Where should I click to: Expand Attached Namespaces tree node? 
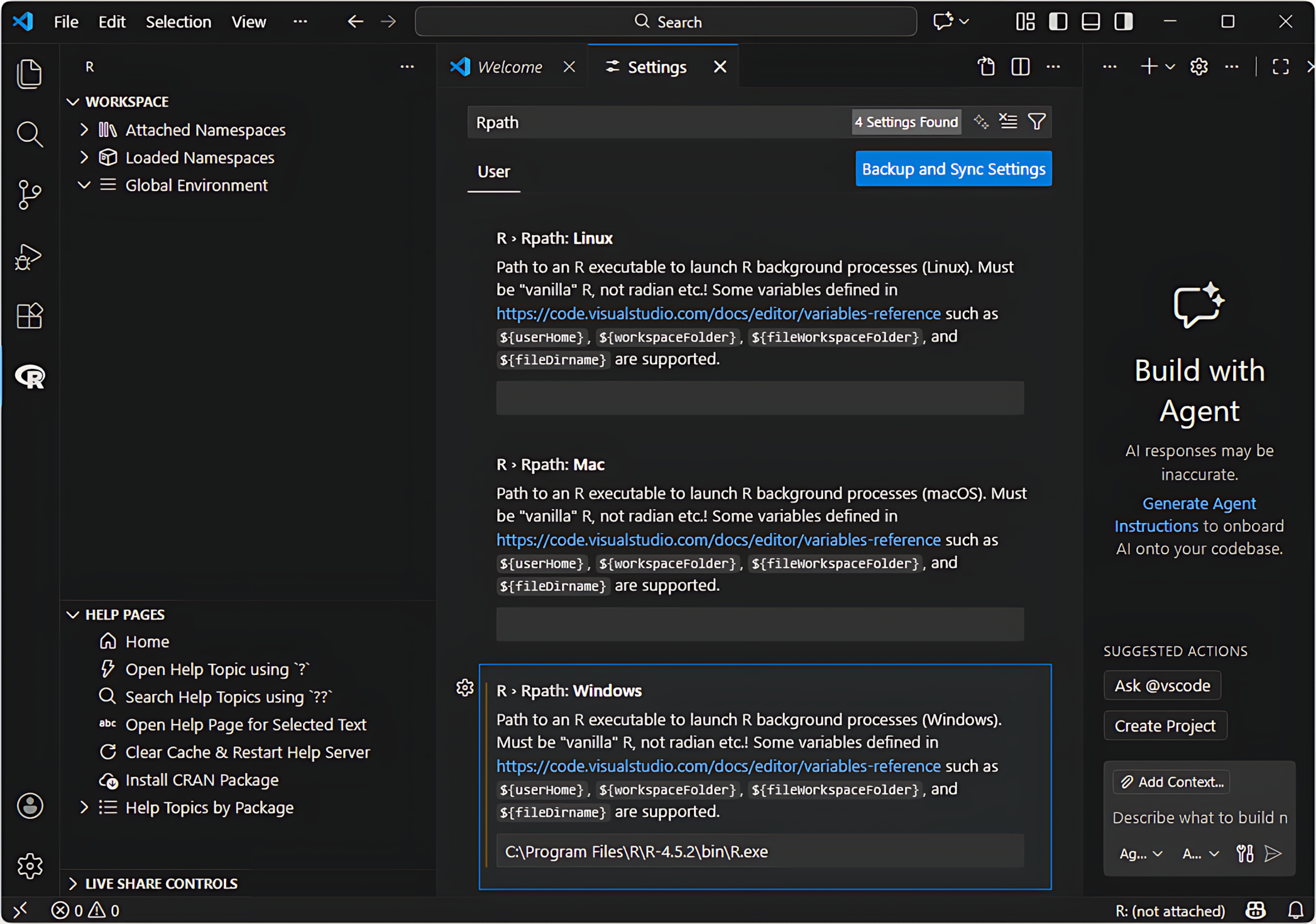click(x=84, y=129)
